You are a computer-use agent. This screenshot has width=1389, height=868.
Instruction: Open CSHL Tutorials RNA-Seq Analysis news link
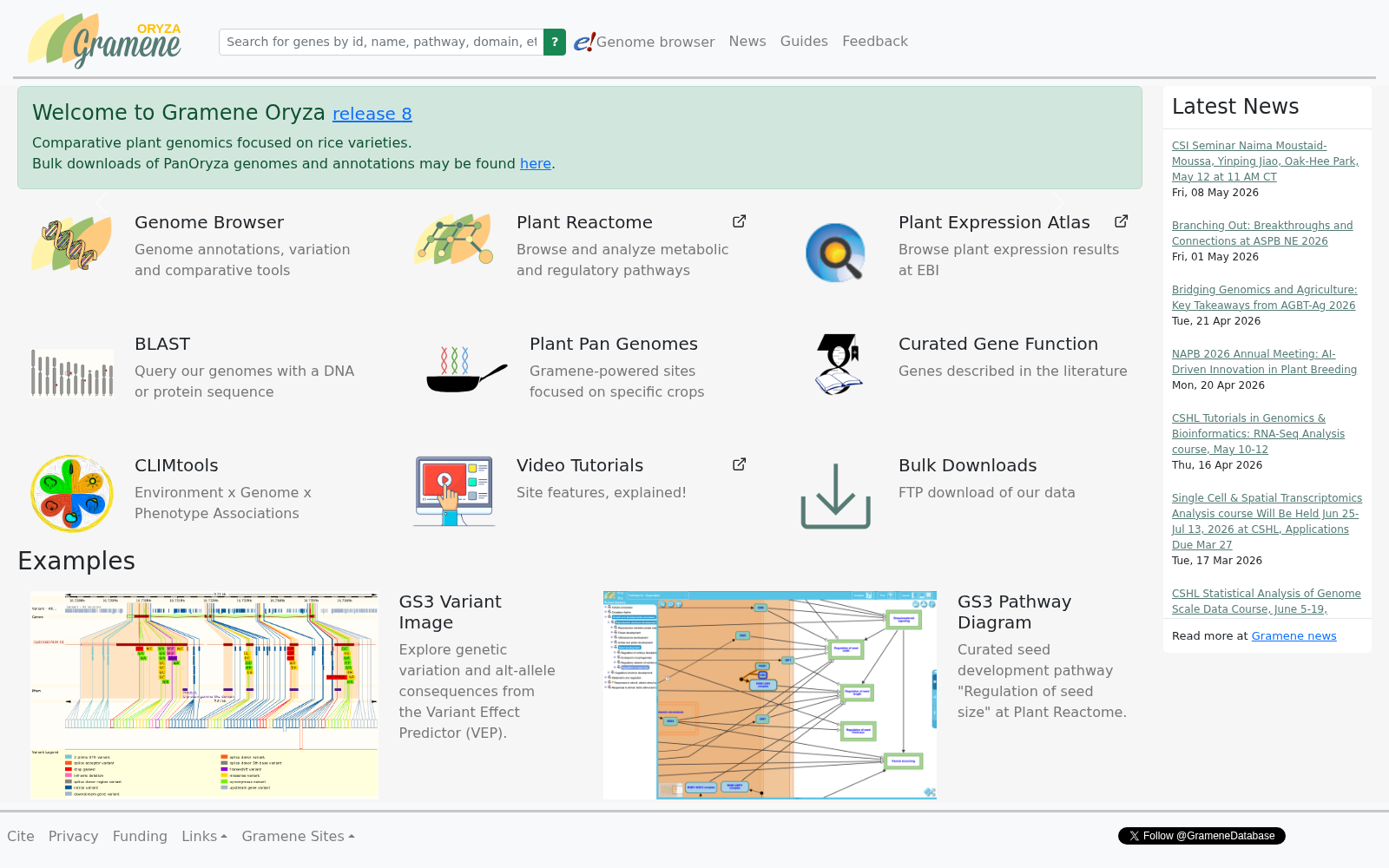[1258, 434]
